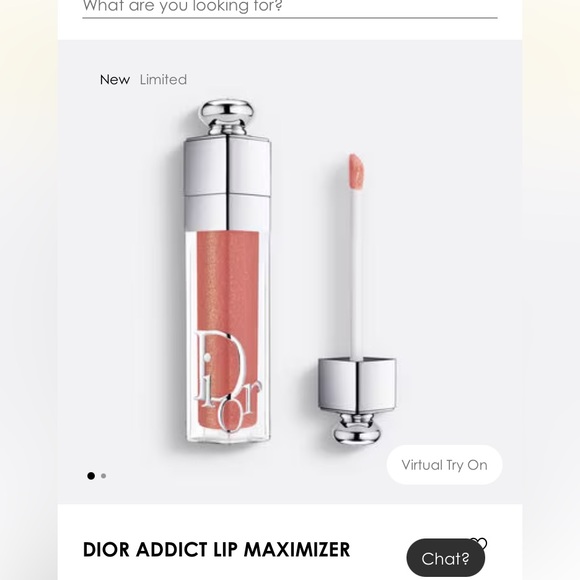
Task: Click the heart wishlist icon beside Chat
Action: coord(480,543)
